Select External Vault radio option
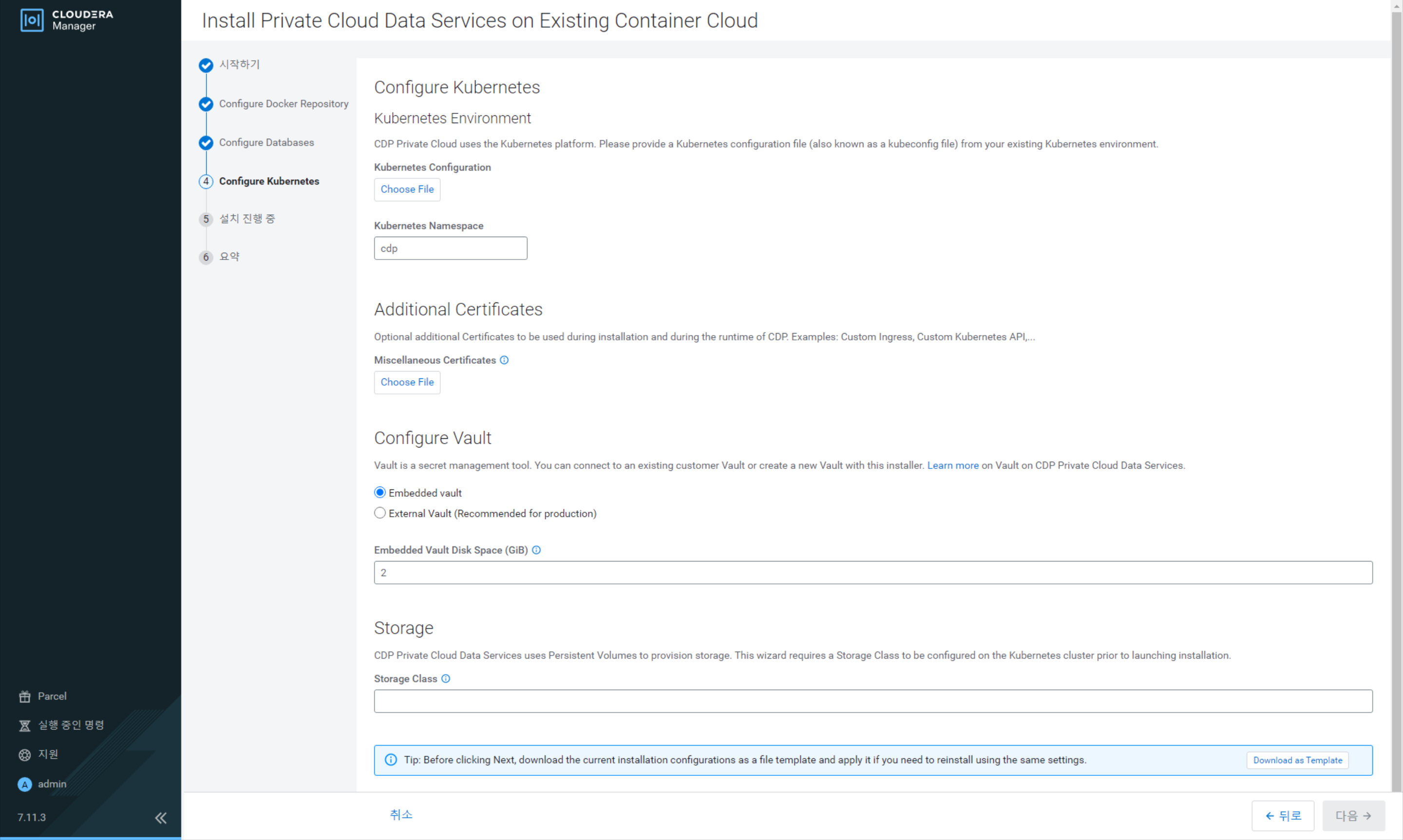The width and height of the screenshot is (1403, 840). click(380, 513)
